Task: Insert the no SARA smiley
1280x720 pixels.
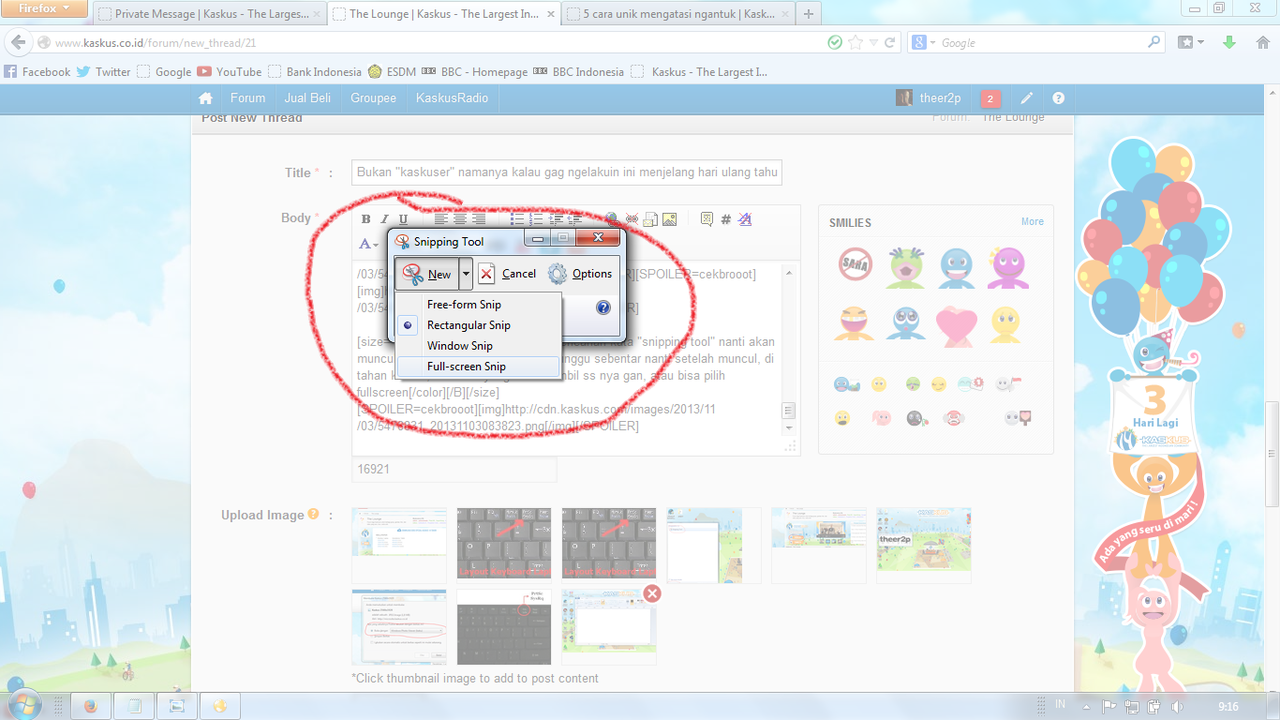Action: point(855,265)
